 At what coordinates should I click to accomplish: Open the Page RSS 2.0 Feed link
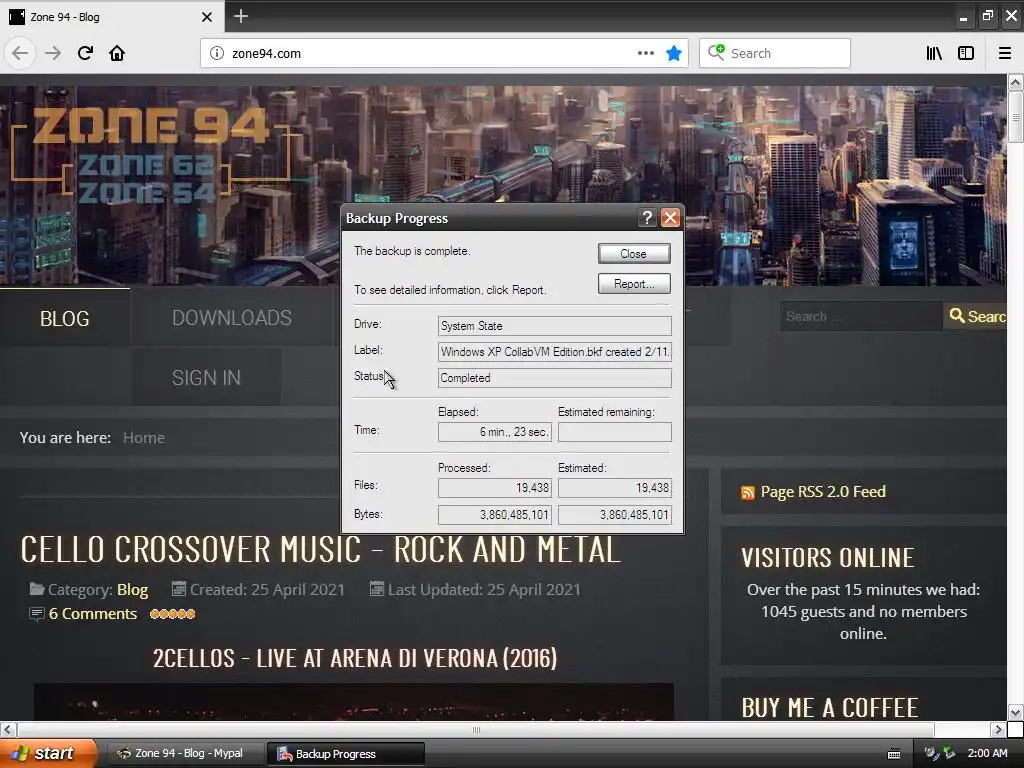point(823,492)
